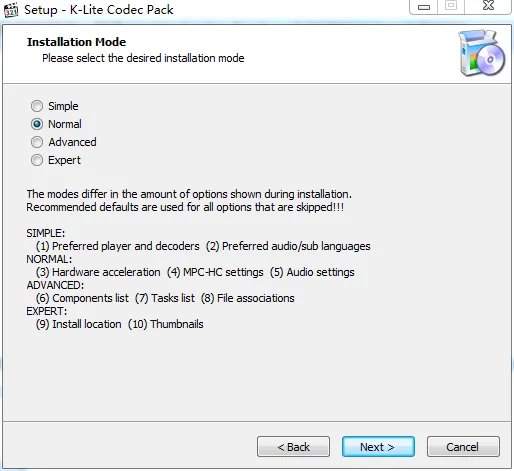
Task: Cancel the K-Lite setup
Action: point(463,447)
